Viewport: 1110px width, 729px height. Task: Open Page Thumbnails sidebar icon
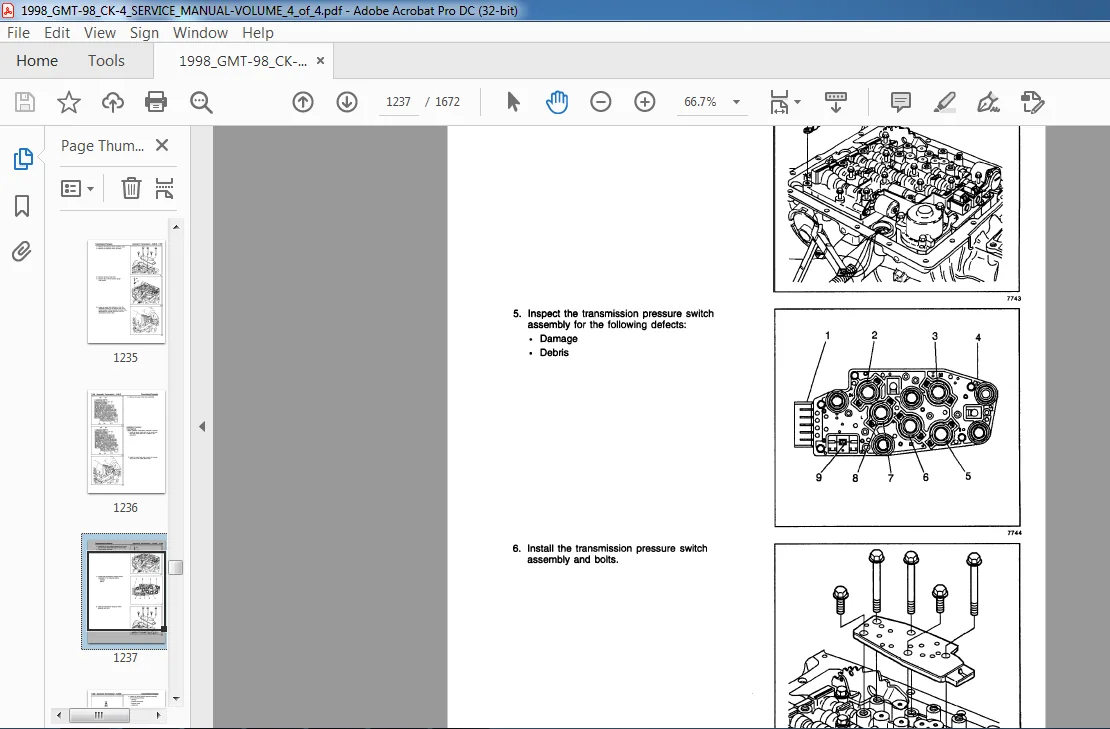point(23,159)
